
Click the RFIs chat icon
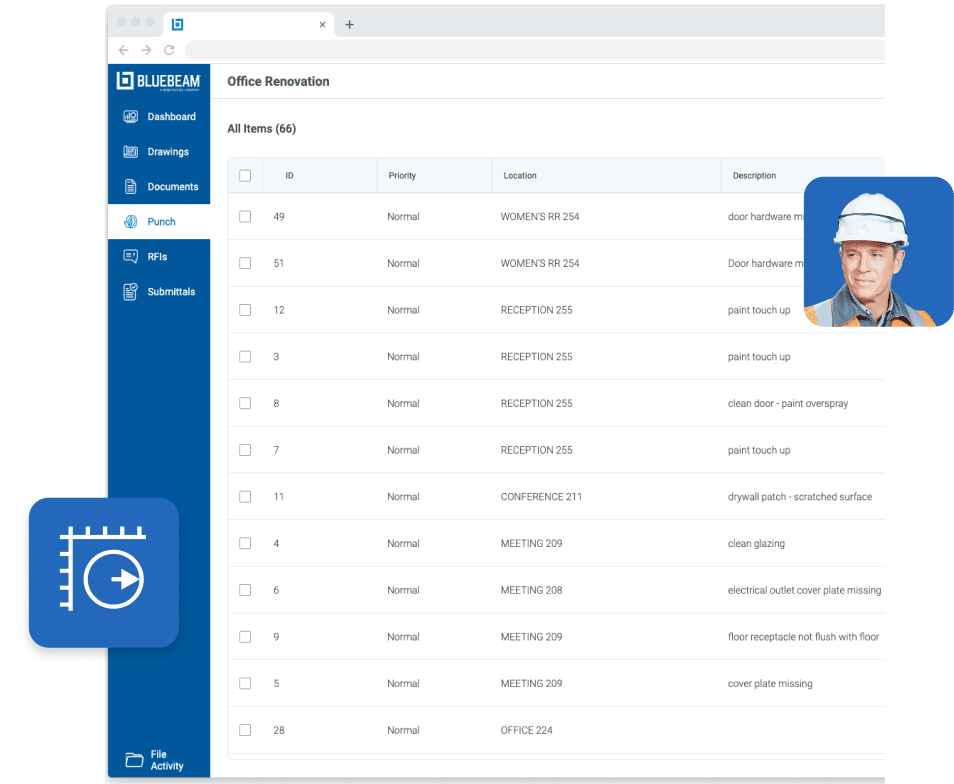click(x=130, y=257)
